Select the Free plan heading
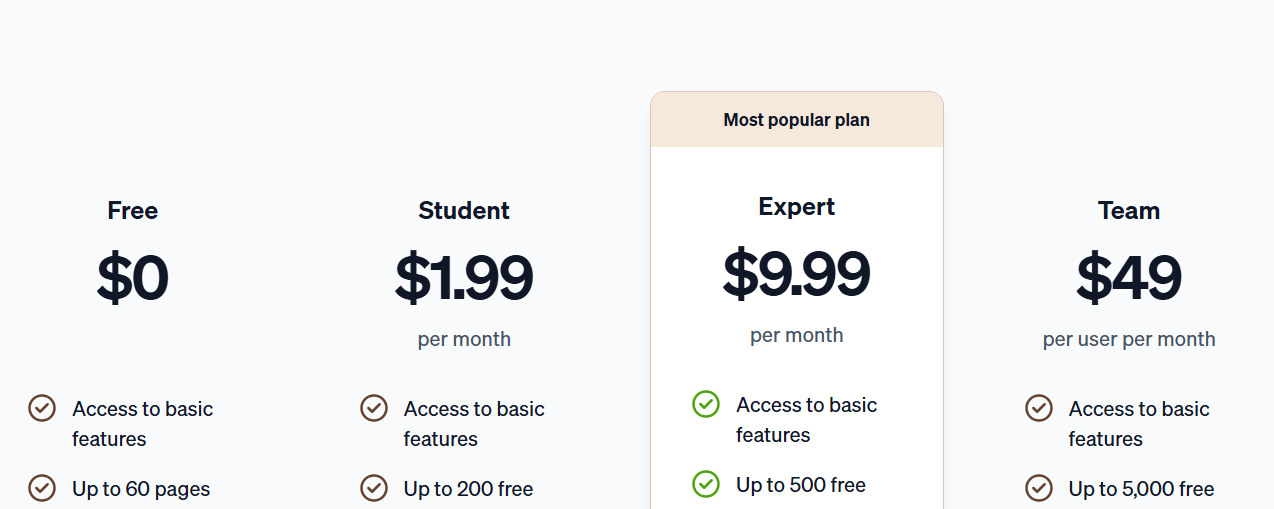The height and width of the screenshot is (509, 1274). click(133, 211)
